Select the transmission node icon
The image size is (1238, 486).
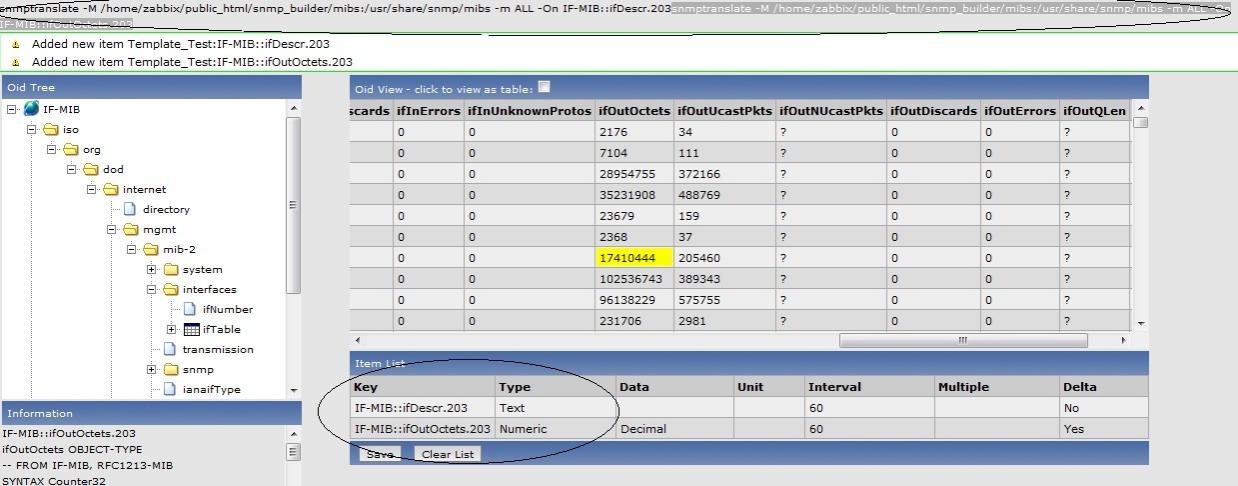(x=170, y=349)
